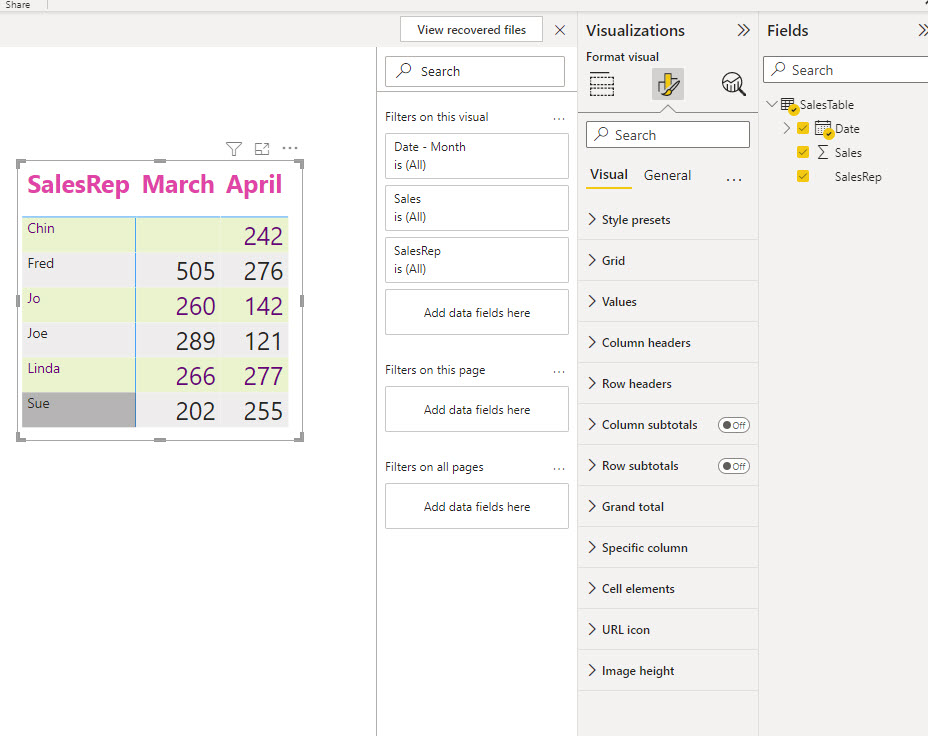Click the April column header

coord(254,185)
